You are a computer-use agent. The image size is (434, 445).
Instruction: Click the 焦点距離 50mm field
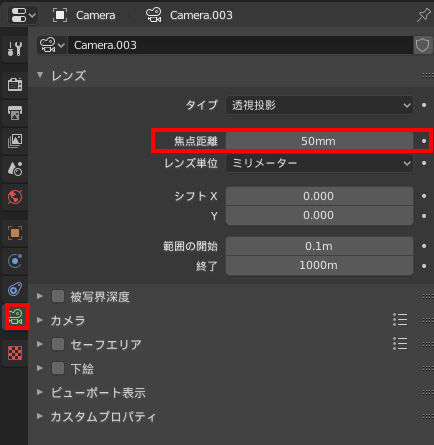[319, 141]
